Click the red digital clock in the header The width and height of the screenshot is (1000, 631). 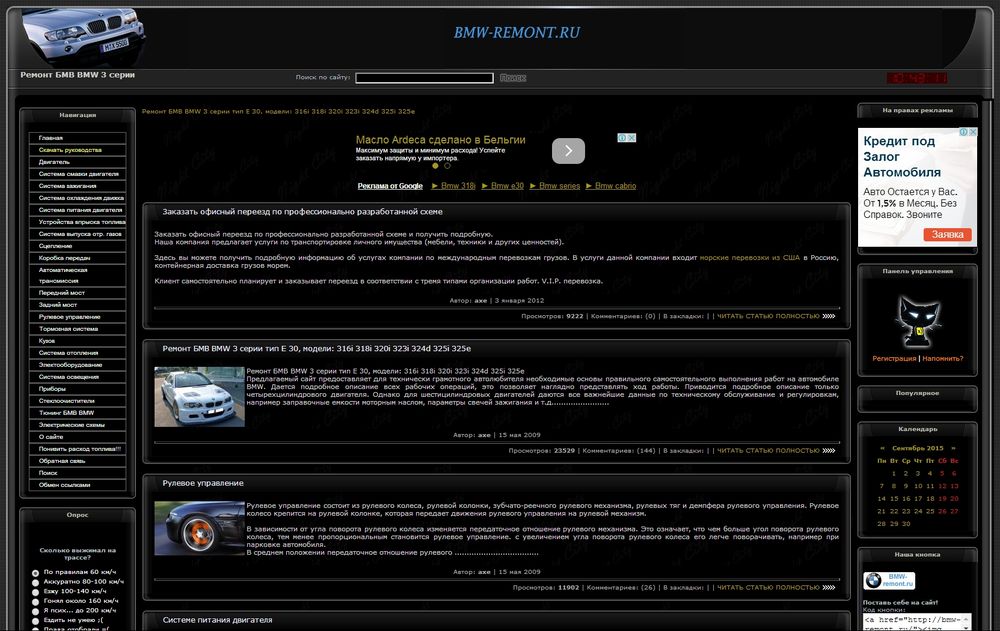(x=916, y=78)
